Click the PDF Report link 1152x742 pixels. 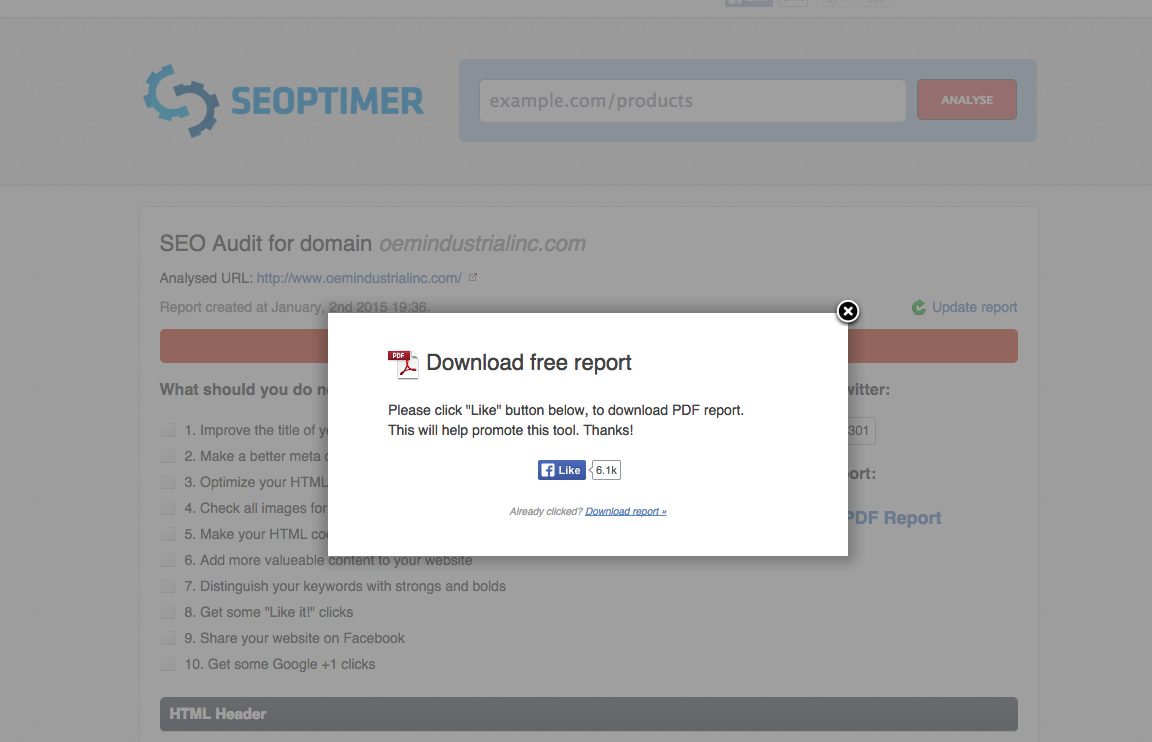click(x=900, y=517)
